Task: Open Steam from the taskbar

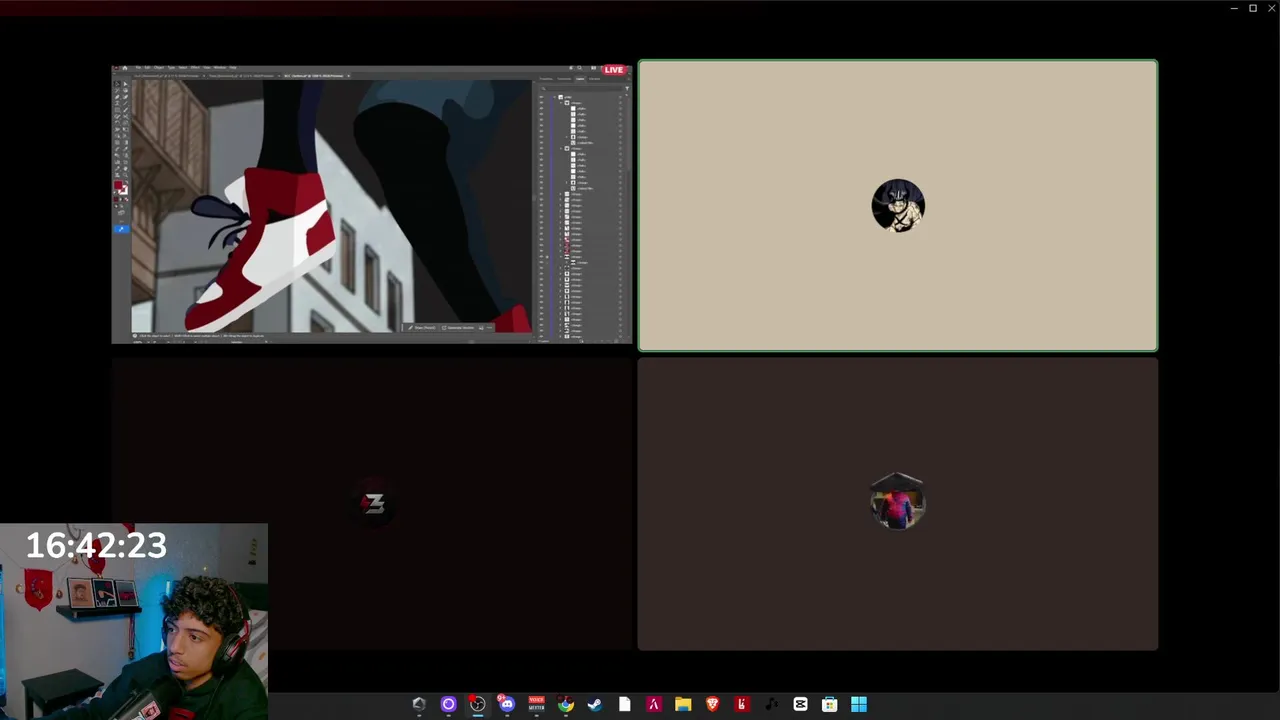Action: coord(595,704)
